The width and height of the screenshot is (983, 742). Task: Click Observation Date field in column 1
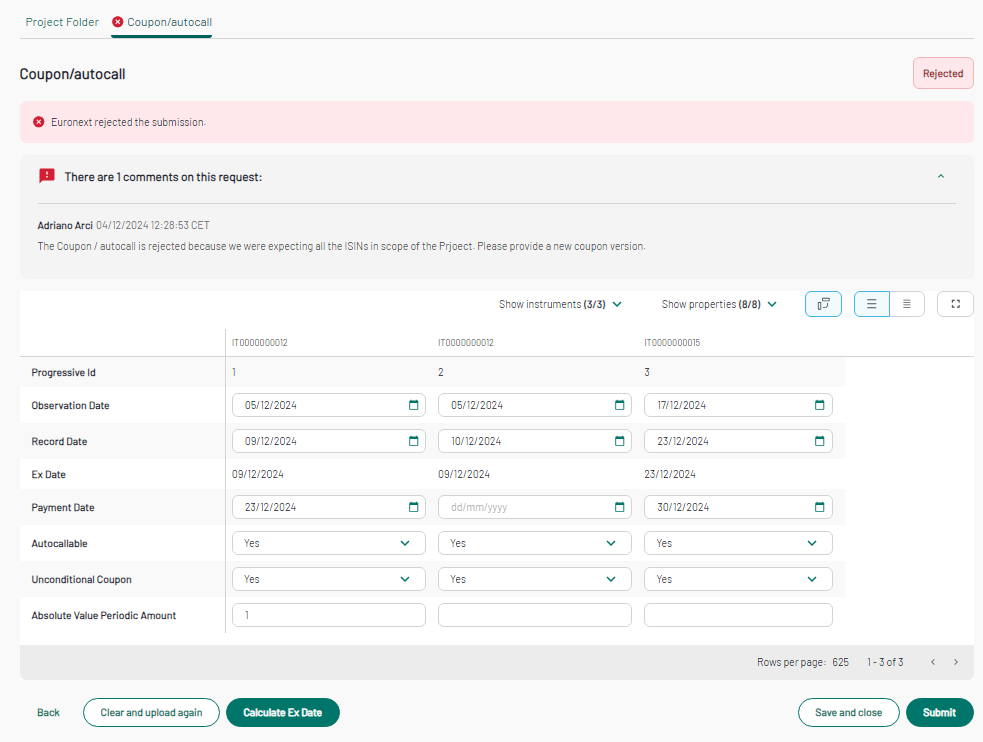point(329,405)
